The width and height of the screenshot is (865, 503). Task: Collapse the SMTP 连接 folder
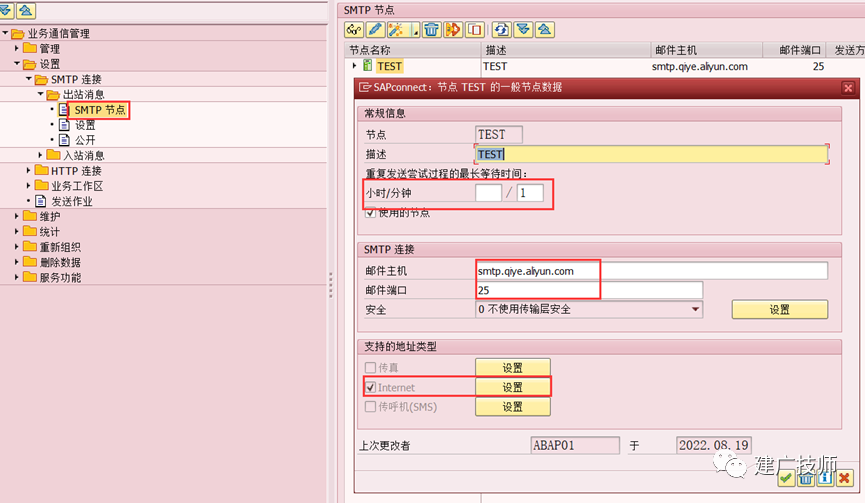tap(29, 79)
